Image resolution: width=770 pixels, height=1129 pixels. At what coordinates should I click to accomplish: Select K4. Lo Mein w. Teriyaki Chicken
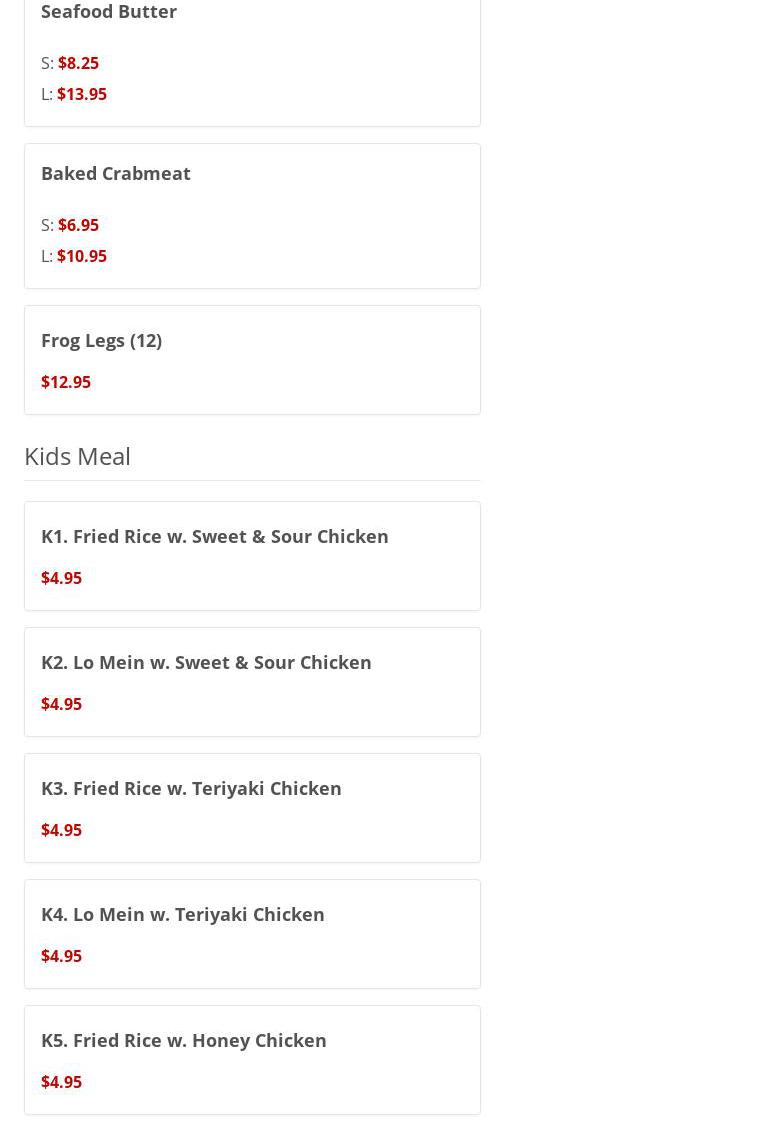coord(183,914)
